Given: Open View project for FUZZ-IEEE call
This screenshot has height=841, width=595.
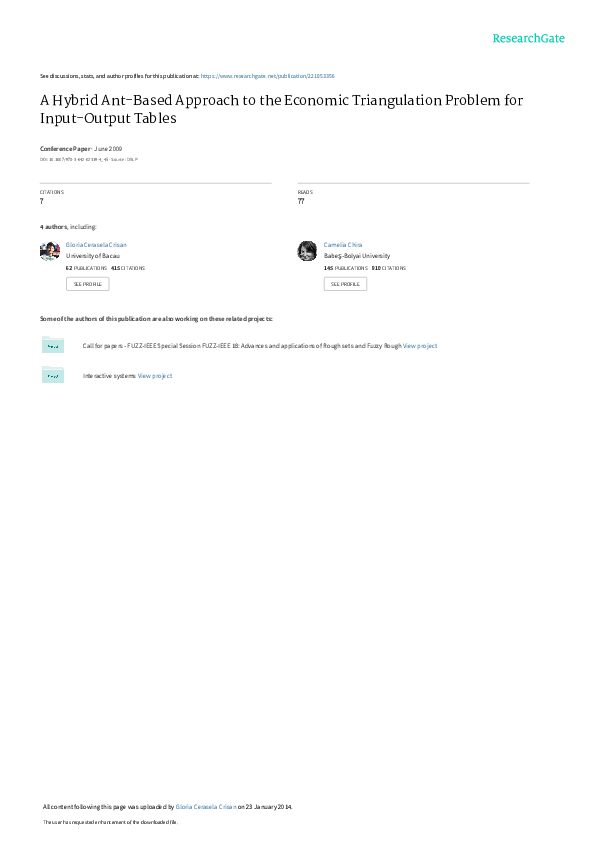Looking at the screenshot, I should click(x=420, y=346).
